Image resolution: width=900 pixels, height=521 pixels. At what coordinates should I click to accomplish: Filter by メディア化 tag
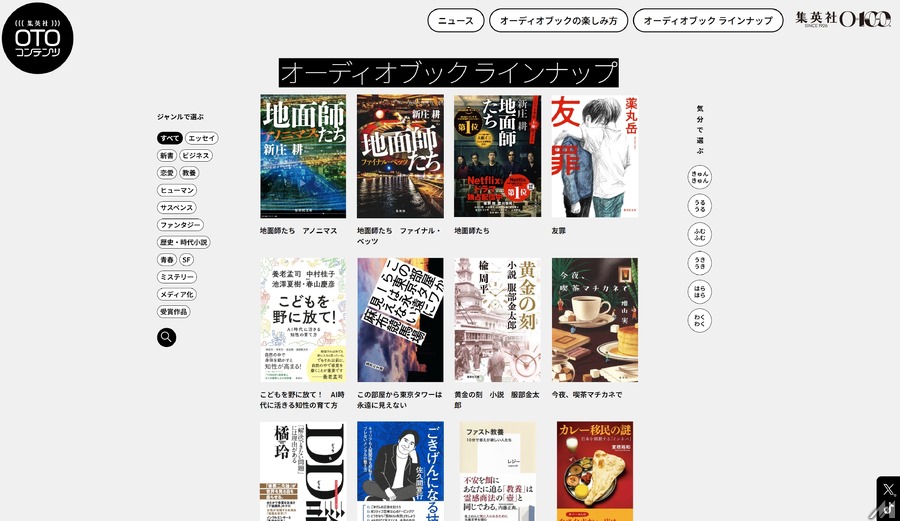(x=177, y=294)
